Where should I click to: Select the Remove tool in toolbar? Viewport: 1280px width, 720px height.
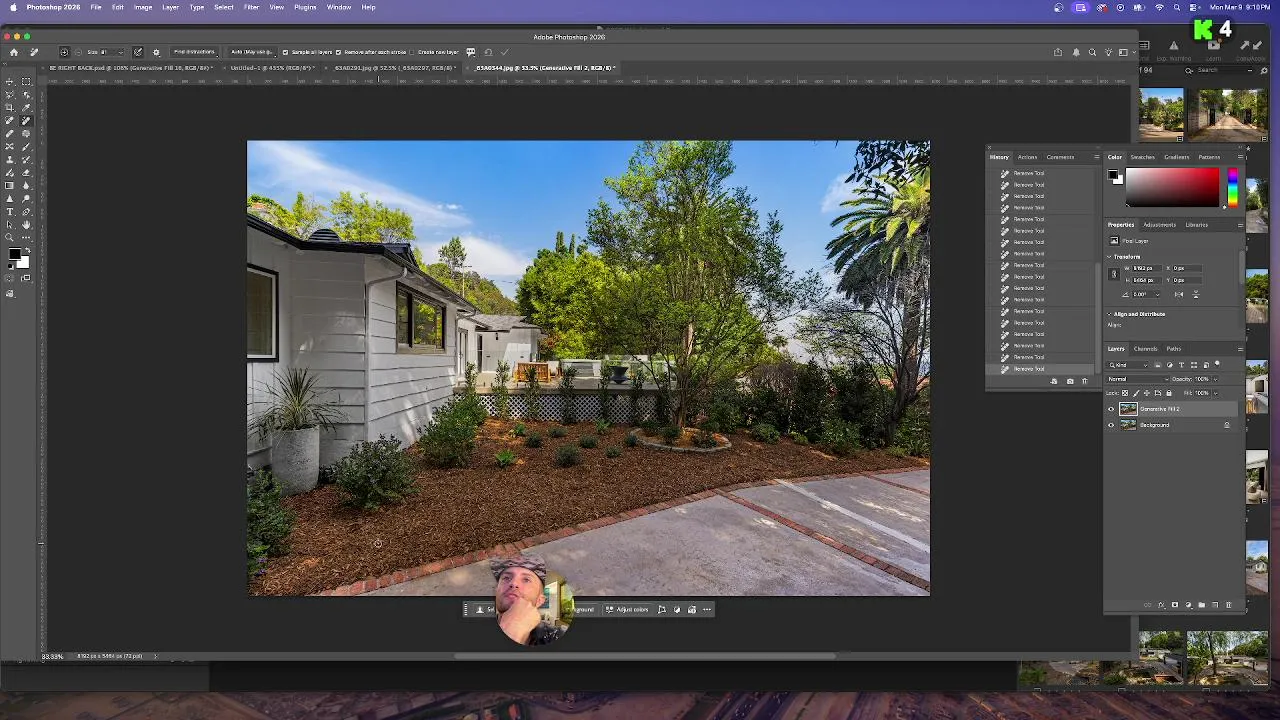26,120
